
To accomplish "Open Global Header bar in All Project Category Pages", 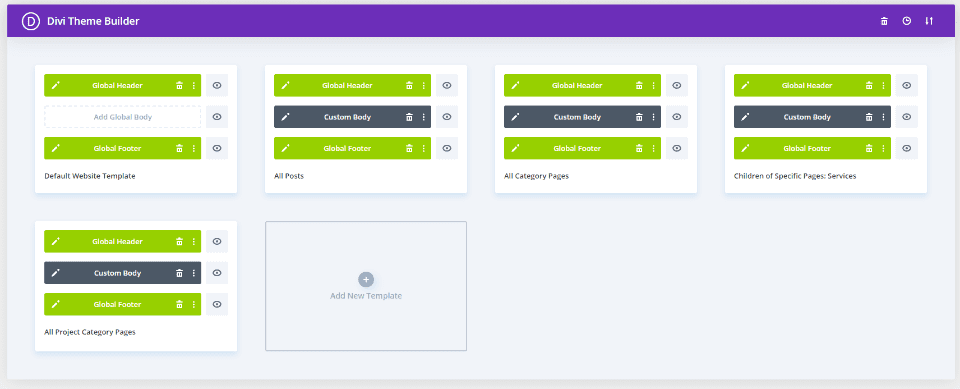I will [122, 242].
